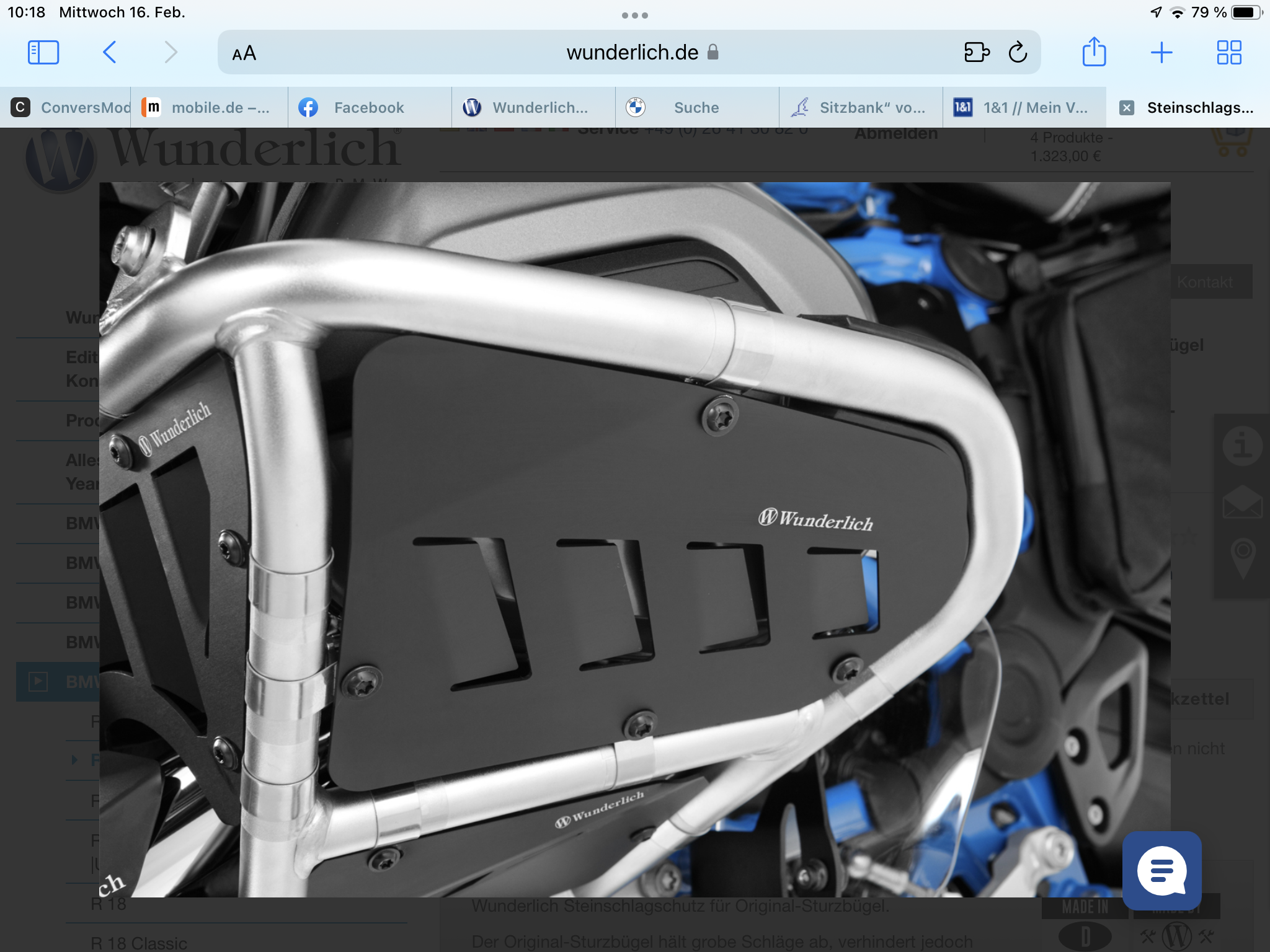Switch to the Facebook tab

pyautogui.click(x=368, y=108)
